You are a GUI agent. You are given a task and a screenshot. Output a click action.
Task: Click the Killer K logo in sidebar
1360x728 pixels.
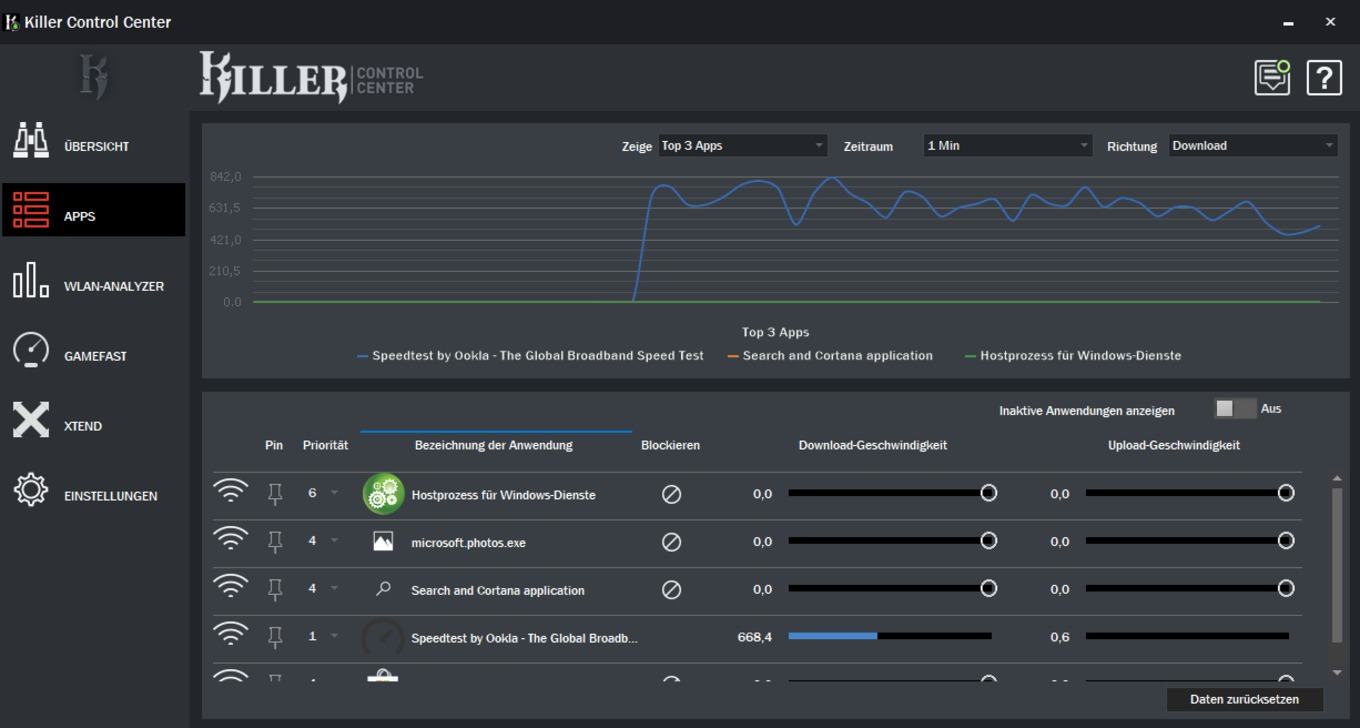(x=94, y=77)
